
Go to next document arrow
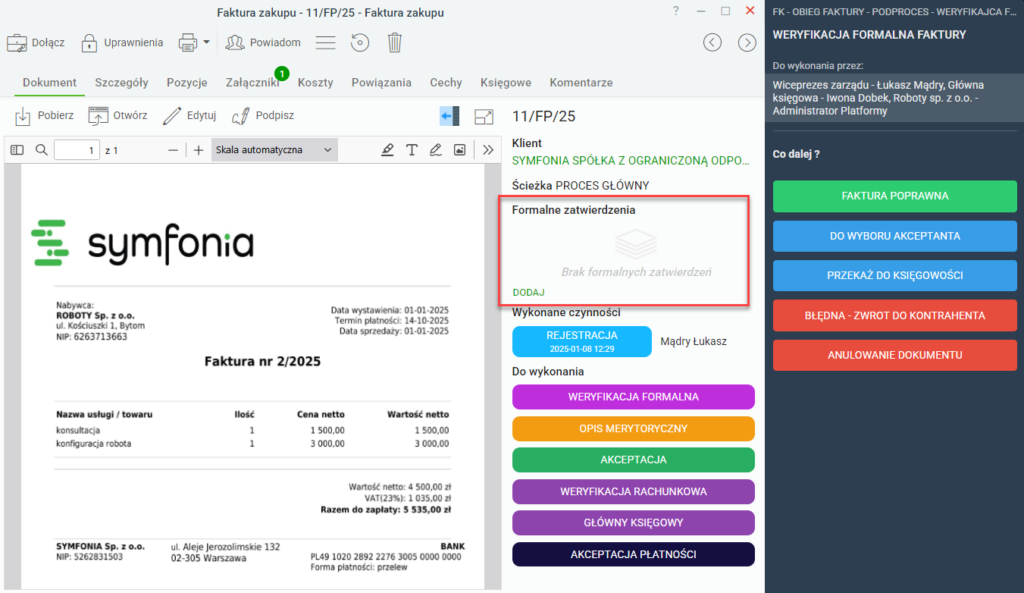pos(747,43)
